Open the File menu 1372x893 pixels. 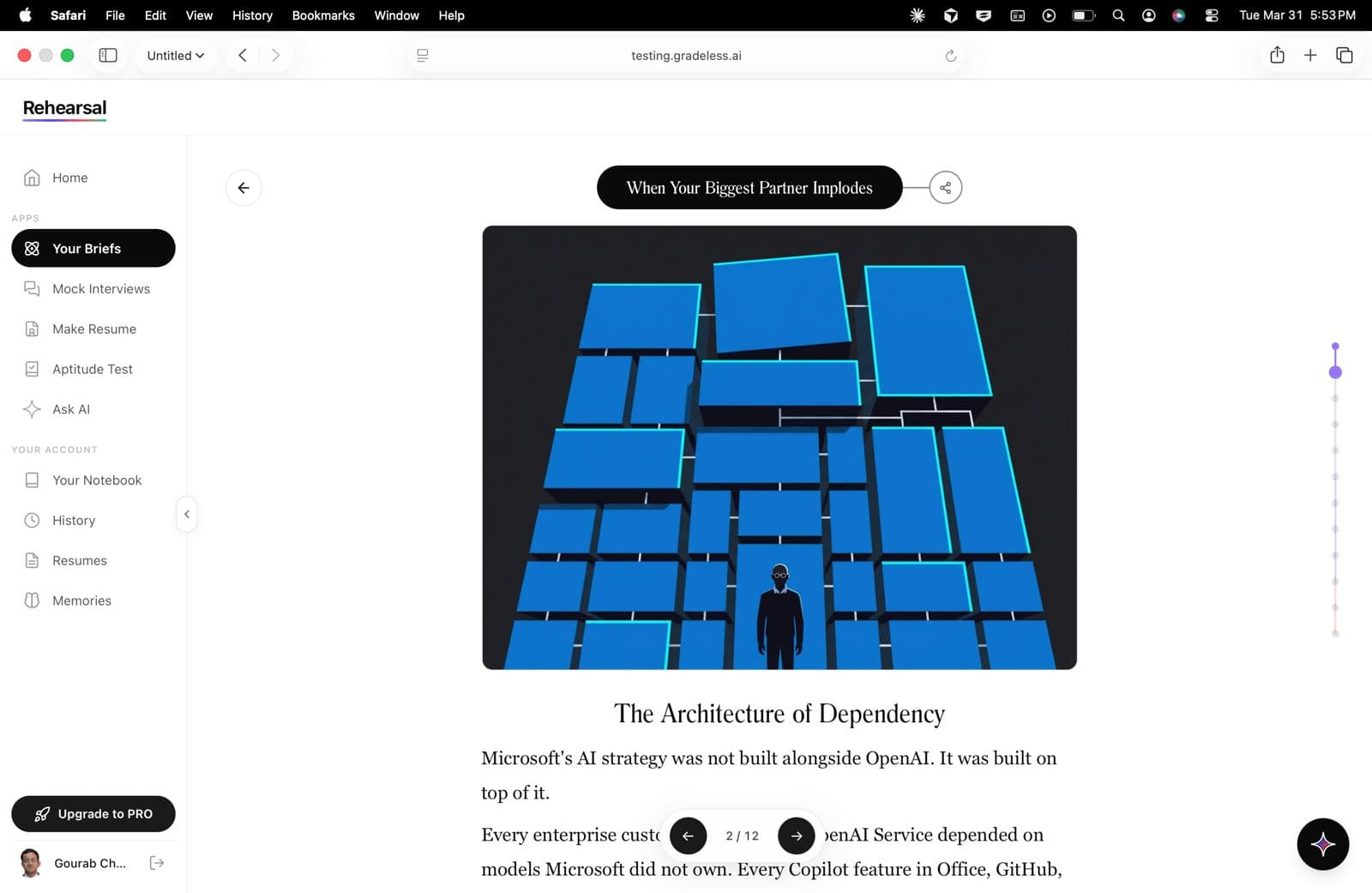(115, 15)
